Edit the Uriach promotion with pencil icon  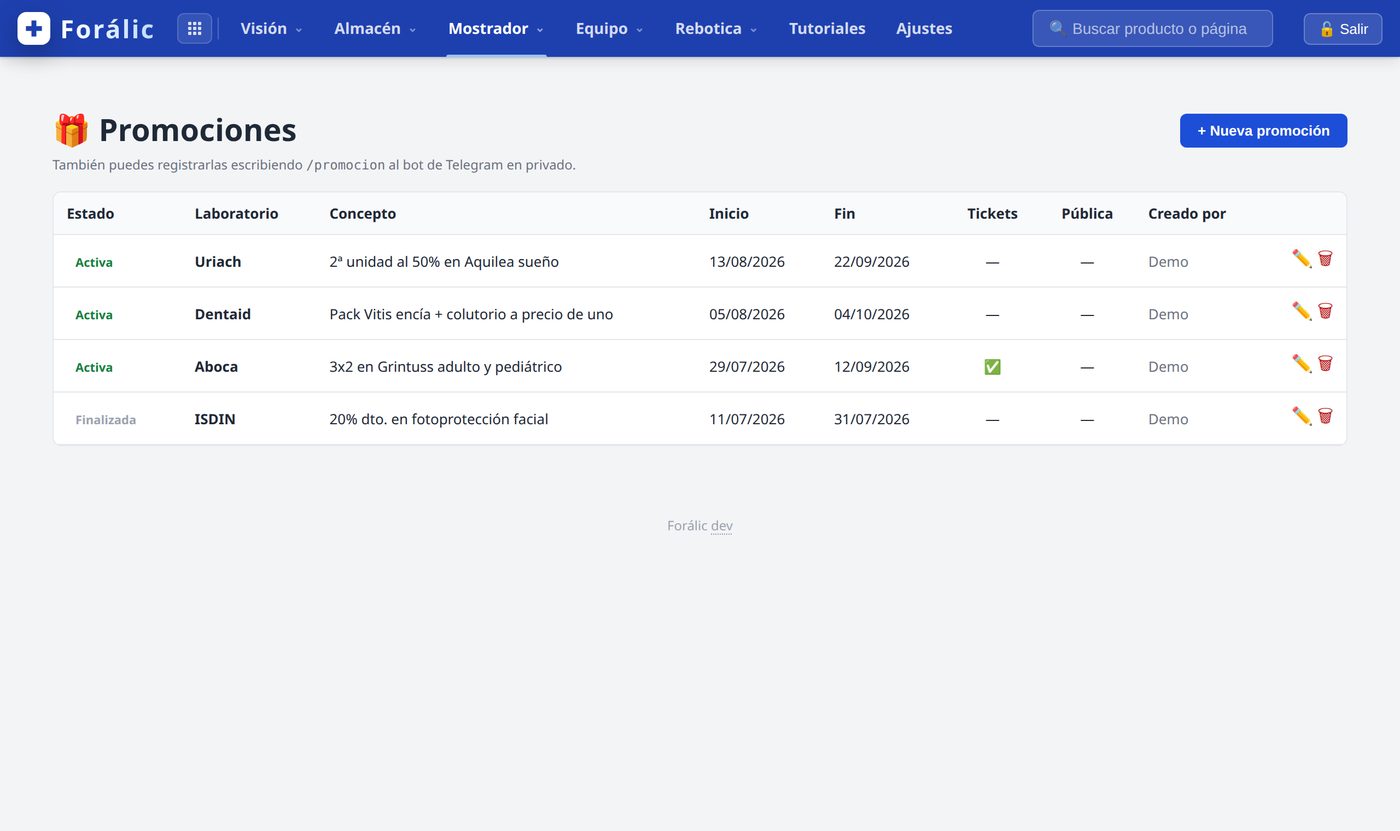(1301, 259)
